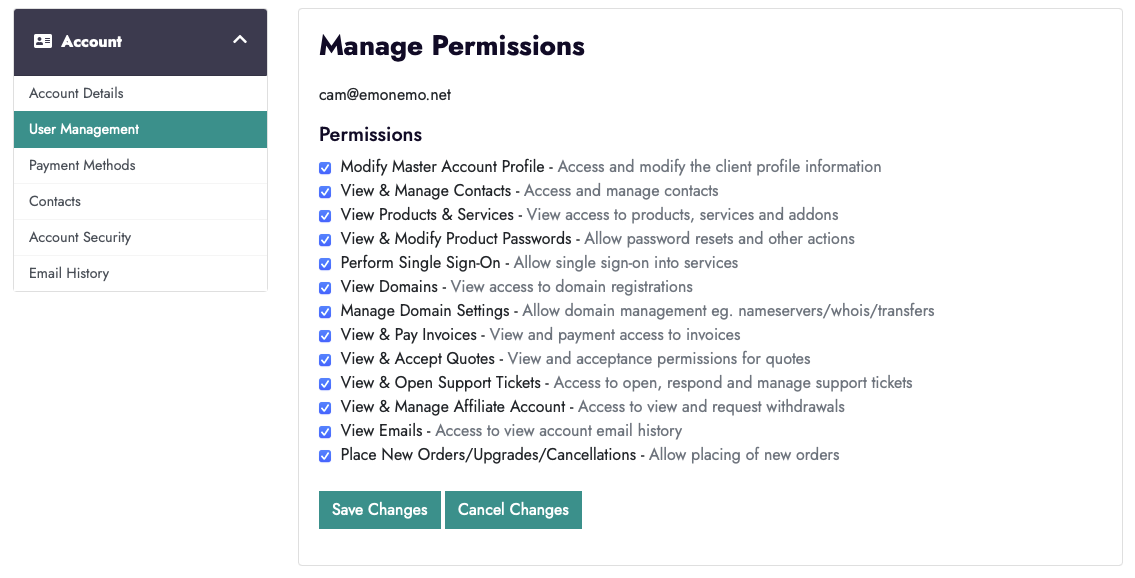This screenshot has height=578, width=1135.
Task: Click the Account ID card icon
Action: click(x=43, y=42)
